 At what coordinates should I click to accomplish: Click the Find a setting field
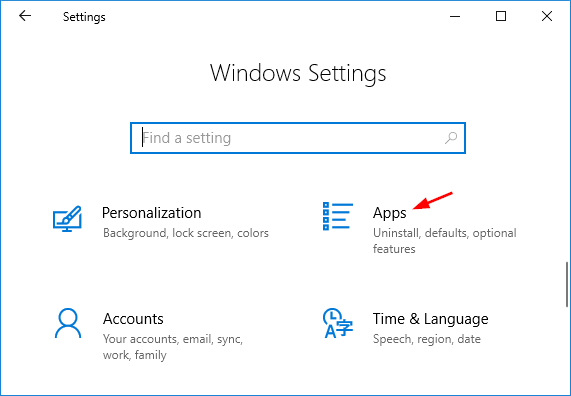(298, 138)
